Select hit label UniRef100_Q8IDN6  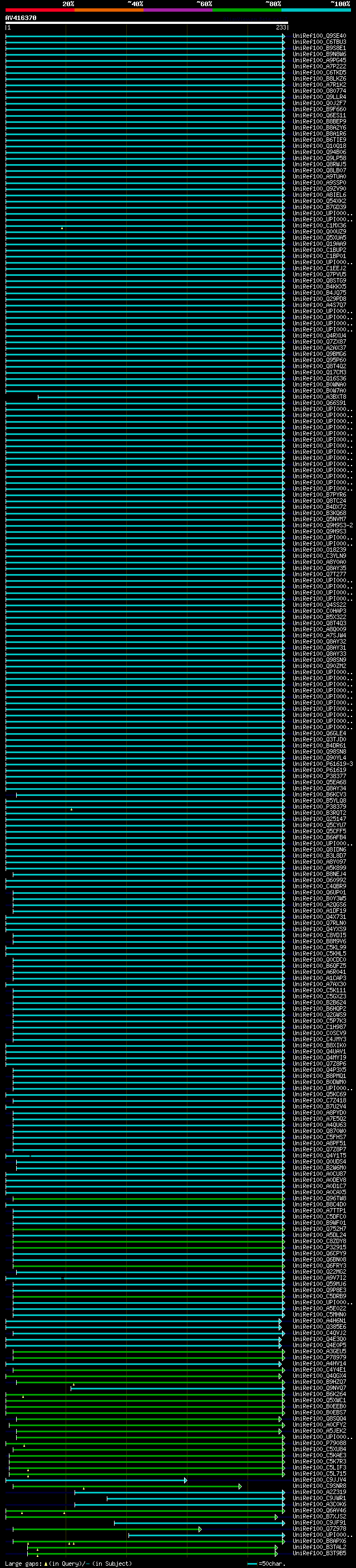(x=319, y=850)
